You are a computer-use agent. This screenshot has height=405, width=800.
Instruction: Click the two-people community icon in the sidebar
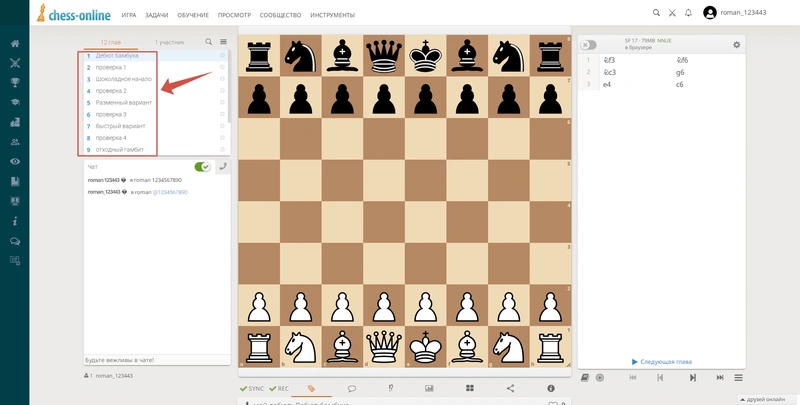(x=15, y=142)
